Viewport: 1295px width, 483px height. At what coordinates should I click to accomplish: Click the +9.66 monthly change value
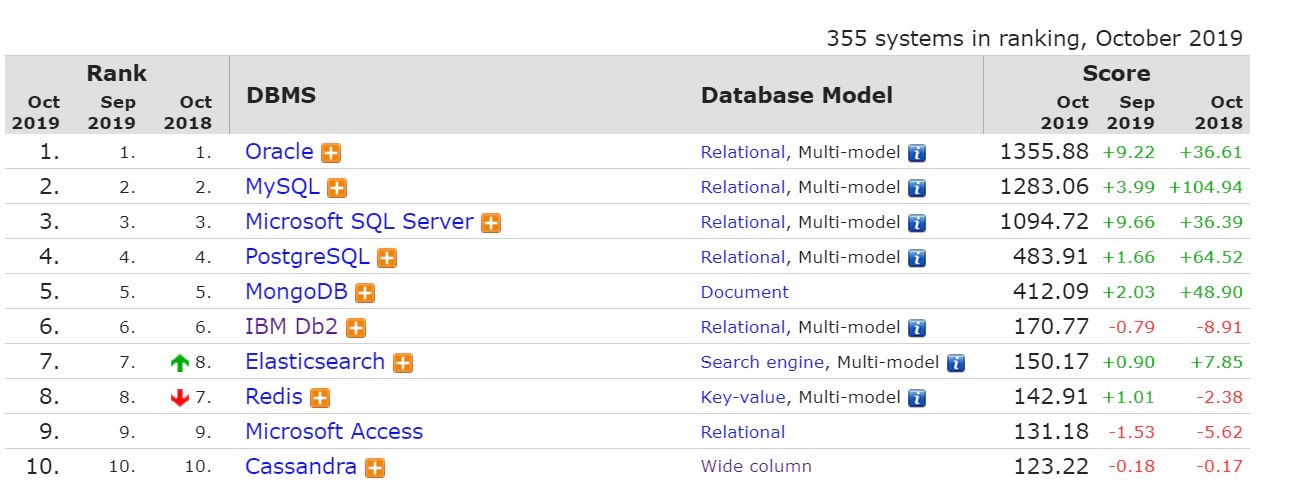pyautogui.click(x=1129, y=223)
